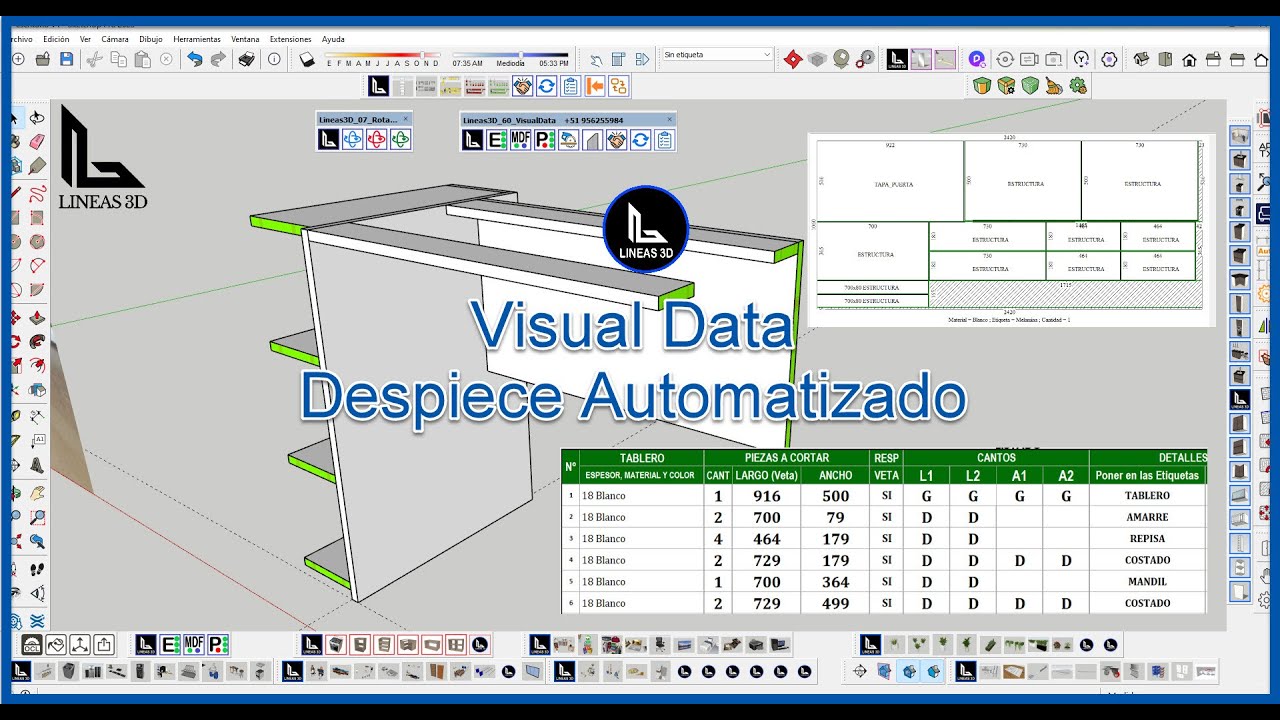Open the 'Sin etiqueta' tag dropdown

click(716, 54)
